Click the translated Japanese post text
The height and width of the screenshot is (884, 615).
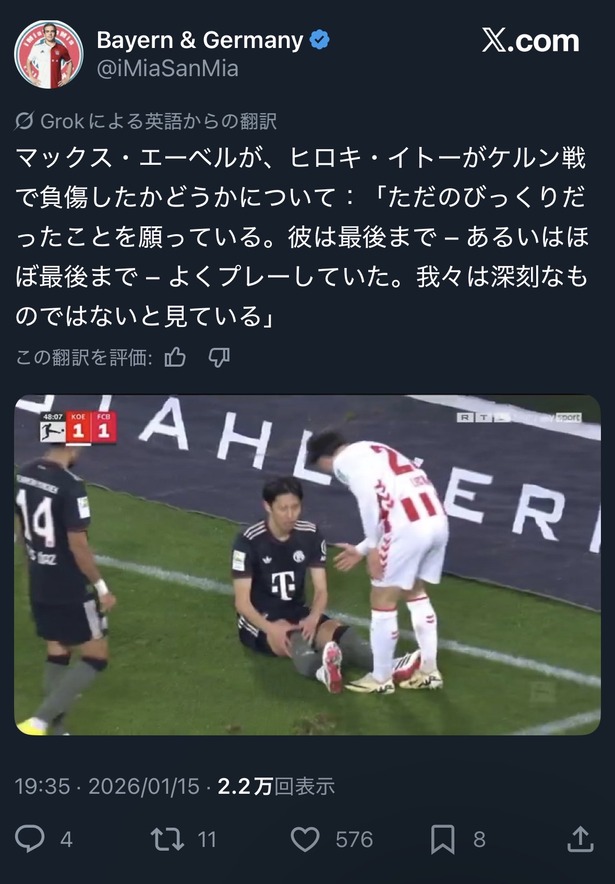pyautogui.click(x=302, y=236)
